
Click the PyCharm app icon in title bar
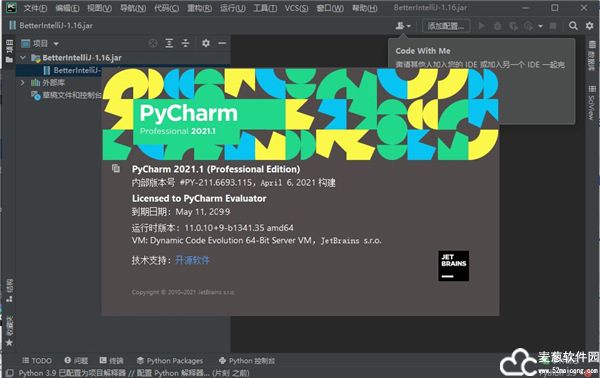[x=11, y=8]
